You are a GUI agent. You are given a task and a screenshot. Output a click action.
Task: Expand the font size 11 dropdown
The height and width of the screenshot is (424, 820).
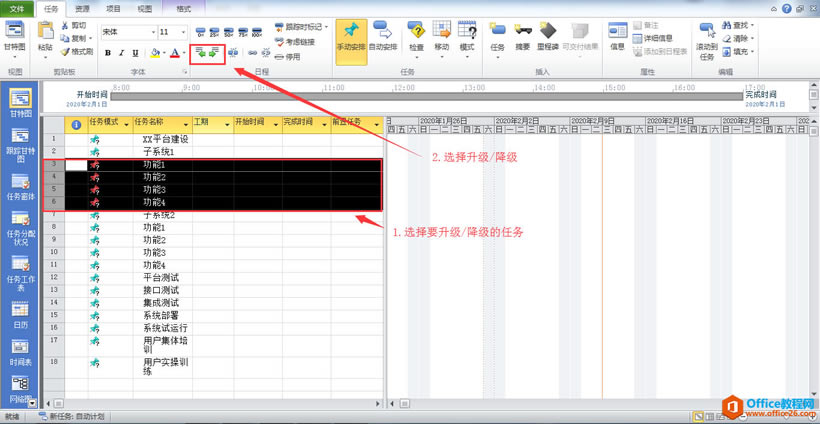(x=182, y=32)
